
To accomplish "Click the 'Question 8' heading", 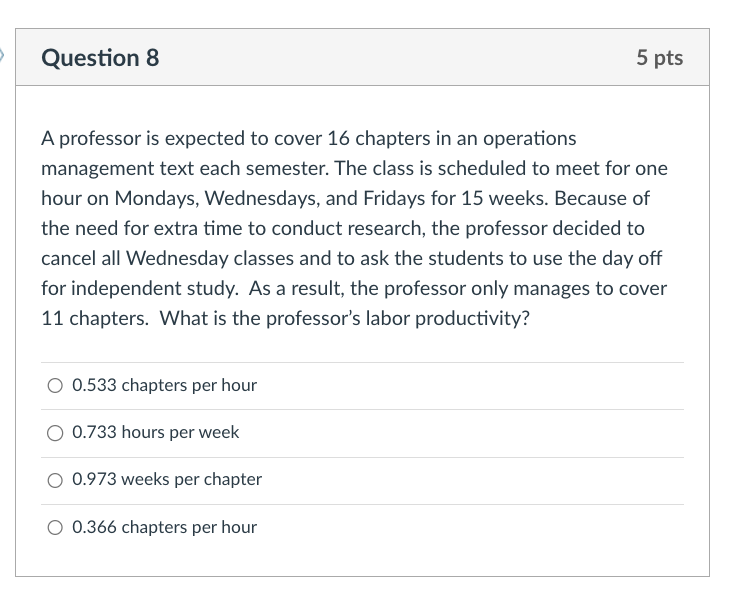I will 100,58.
